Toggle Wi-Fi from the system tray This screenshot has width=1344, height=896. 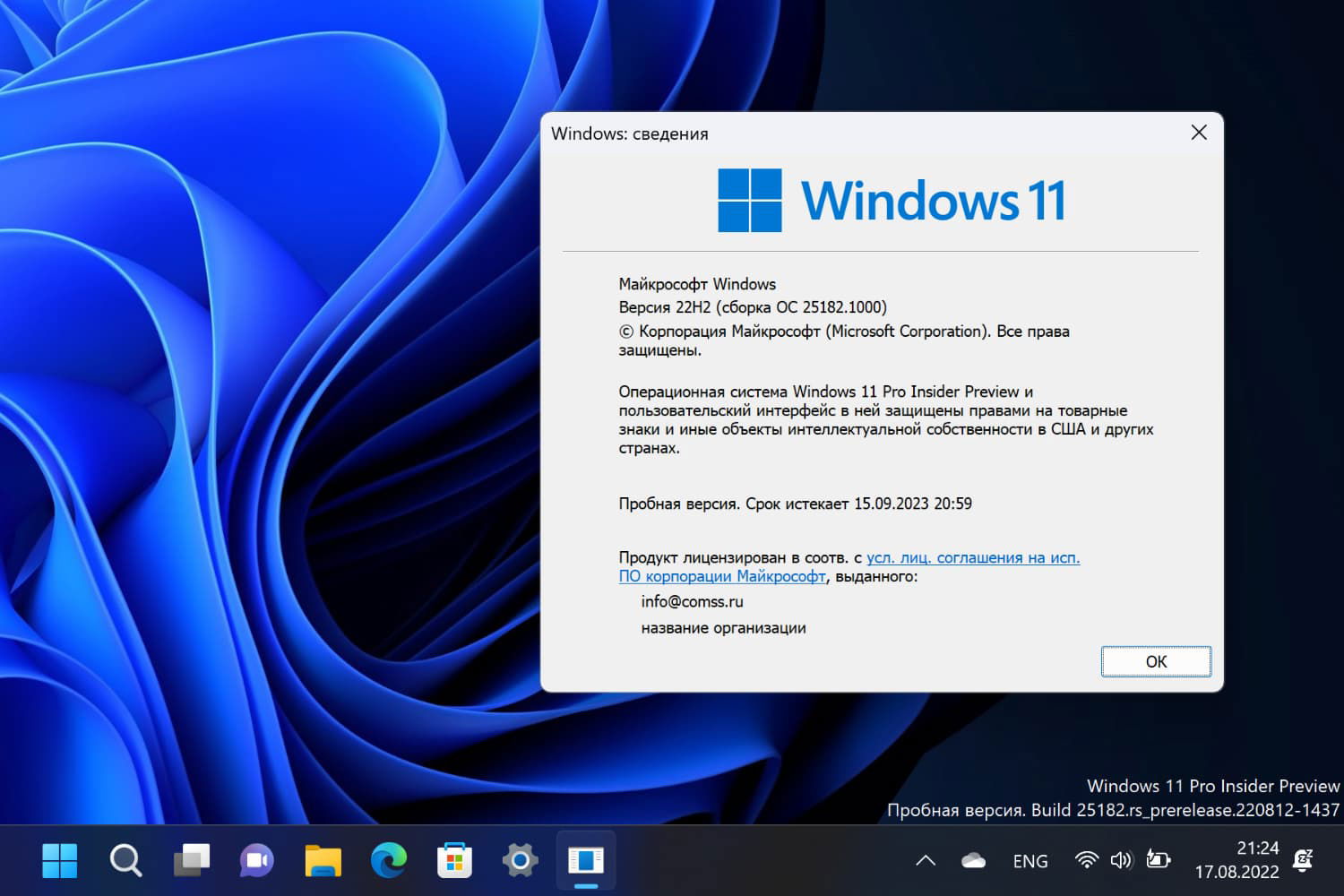[1086, 860]
